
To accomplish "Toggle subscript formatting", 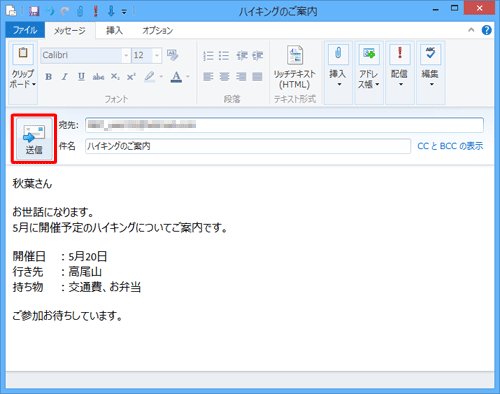I will (x=115, y=77).
